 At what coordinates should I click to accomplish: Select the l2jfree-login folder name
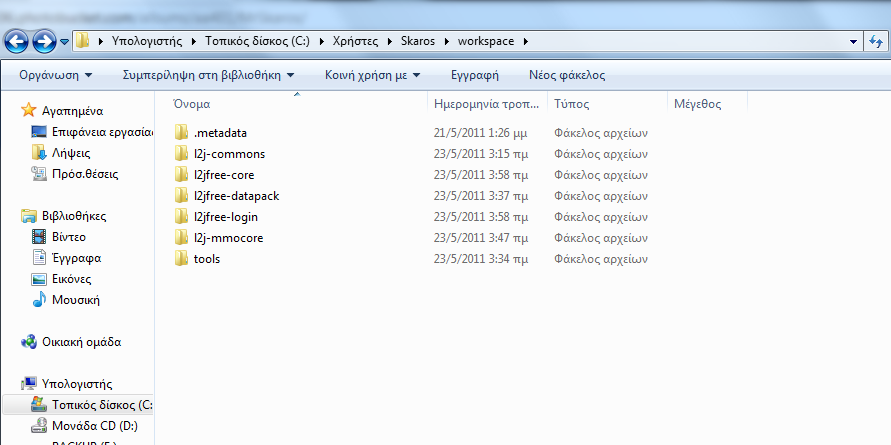[x=226, y=217]
